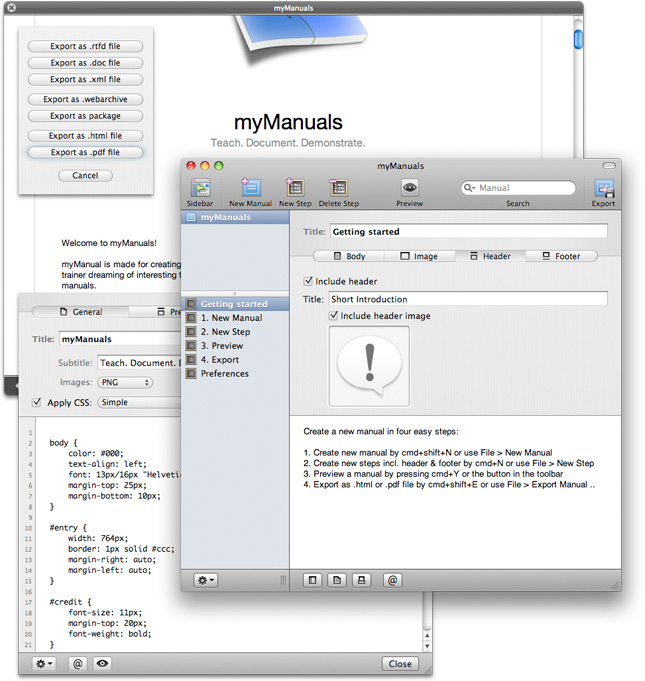Click Export as .xml file
645x681 pixels.
[85, 79]
